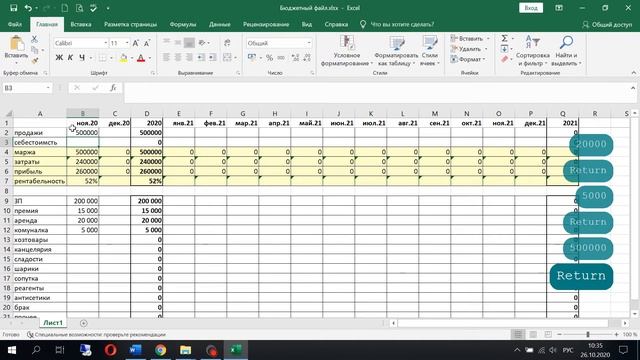Open Google Chrome from the taskbar
Viewport: 640px width, 360px height.
tap(160, 350)
